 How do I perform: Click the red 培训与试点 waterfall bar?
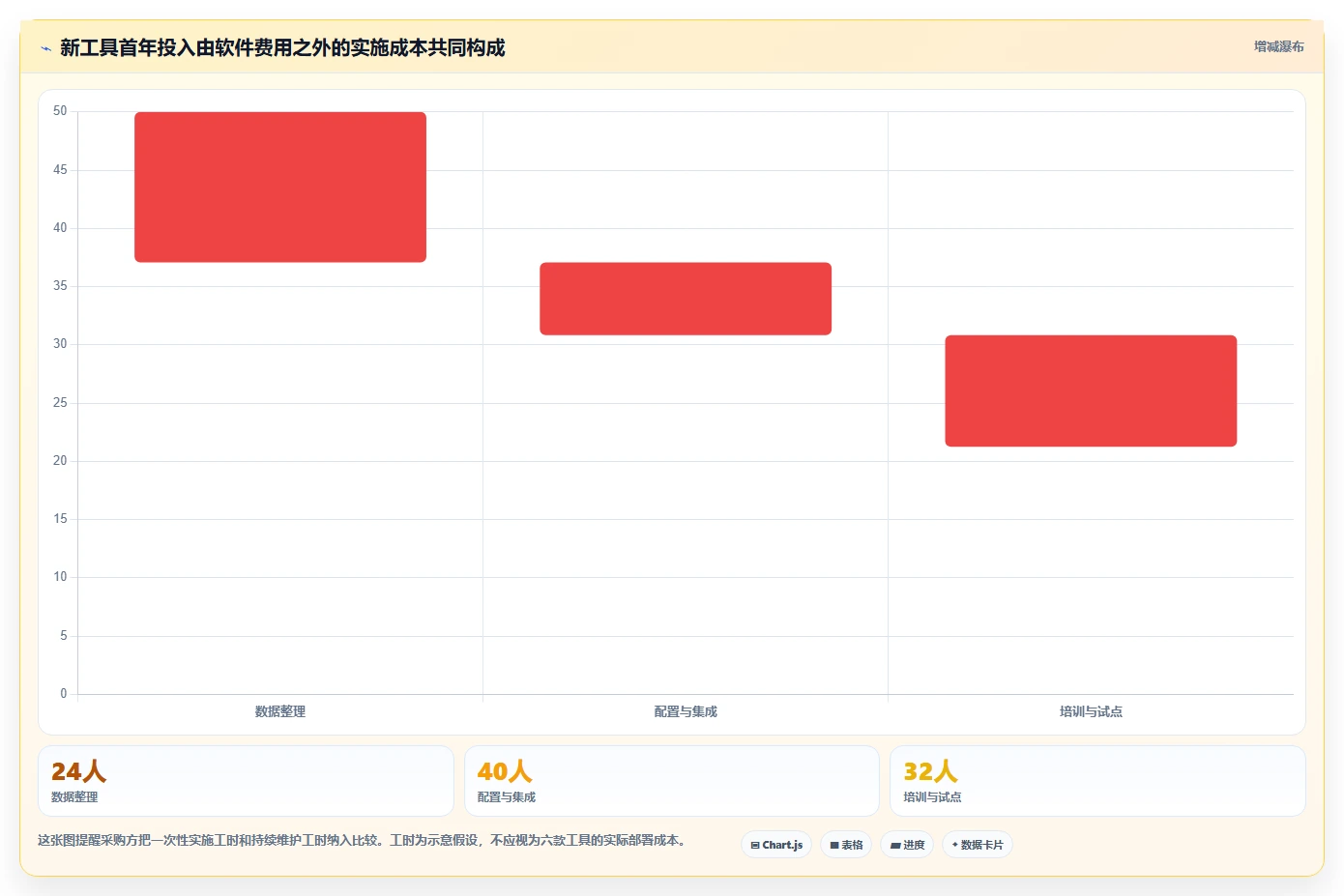pos(1091,390)
